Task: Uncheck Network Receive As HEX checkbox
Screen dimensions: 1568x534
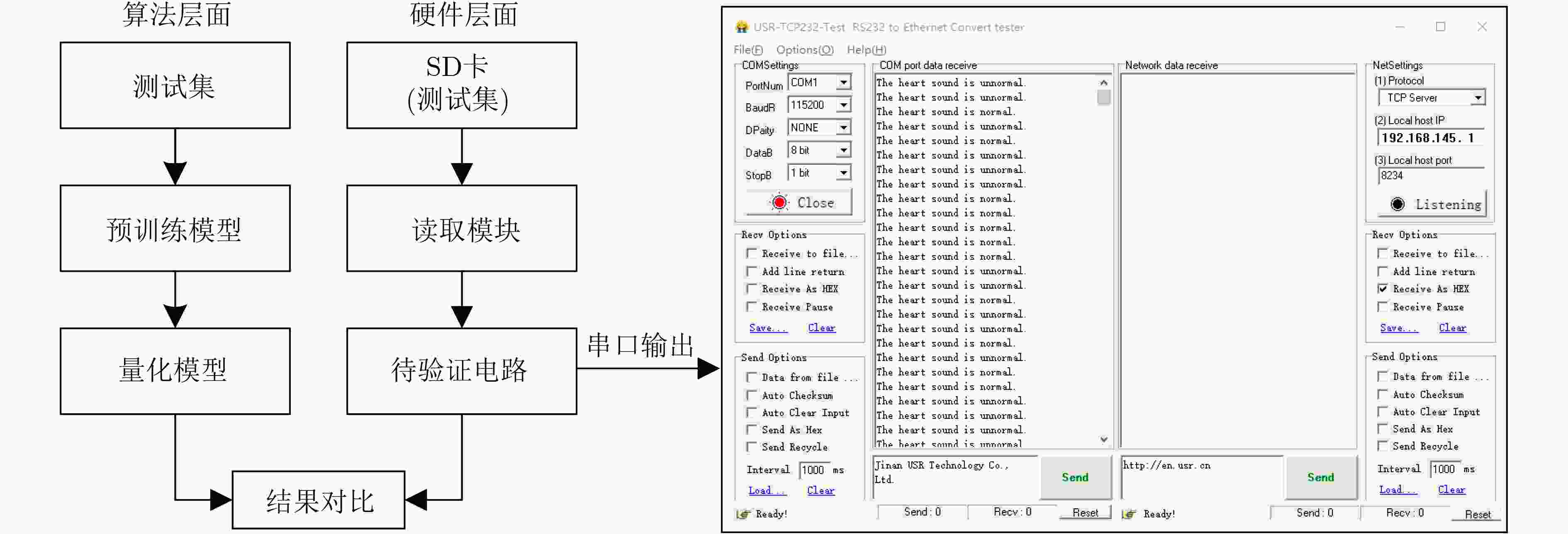Action: coord(1383,289)
